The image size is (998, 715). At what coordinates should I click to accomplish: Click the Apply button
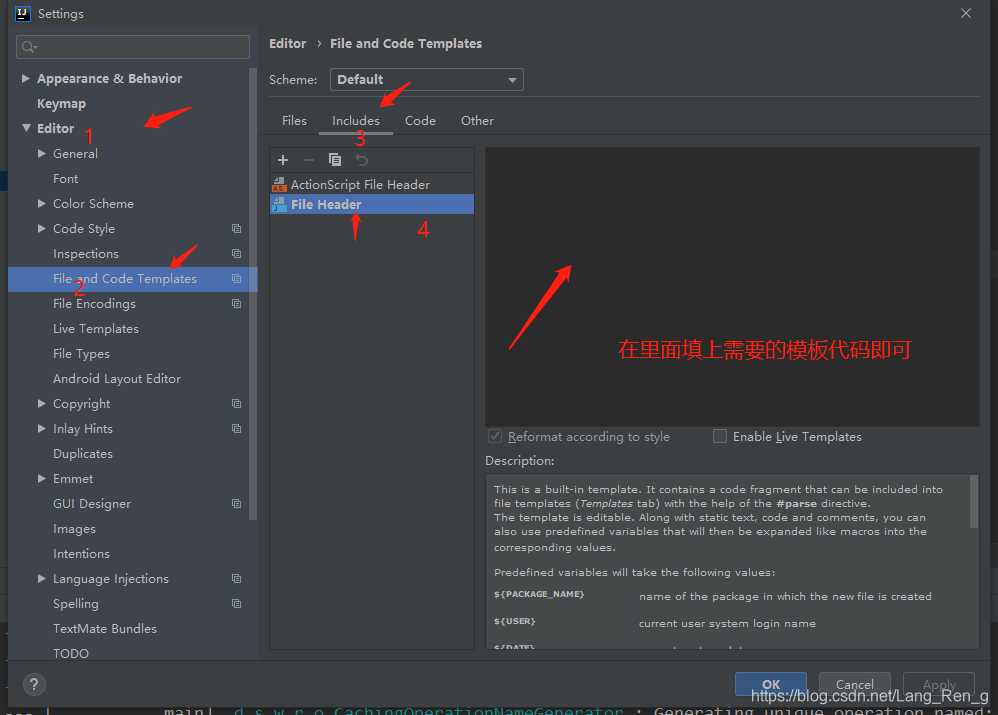[x=939, y=684]
